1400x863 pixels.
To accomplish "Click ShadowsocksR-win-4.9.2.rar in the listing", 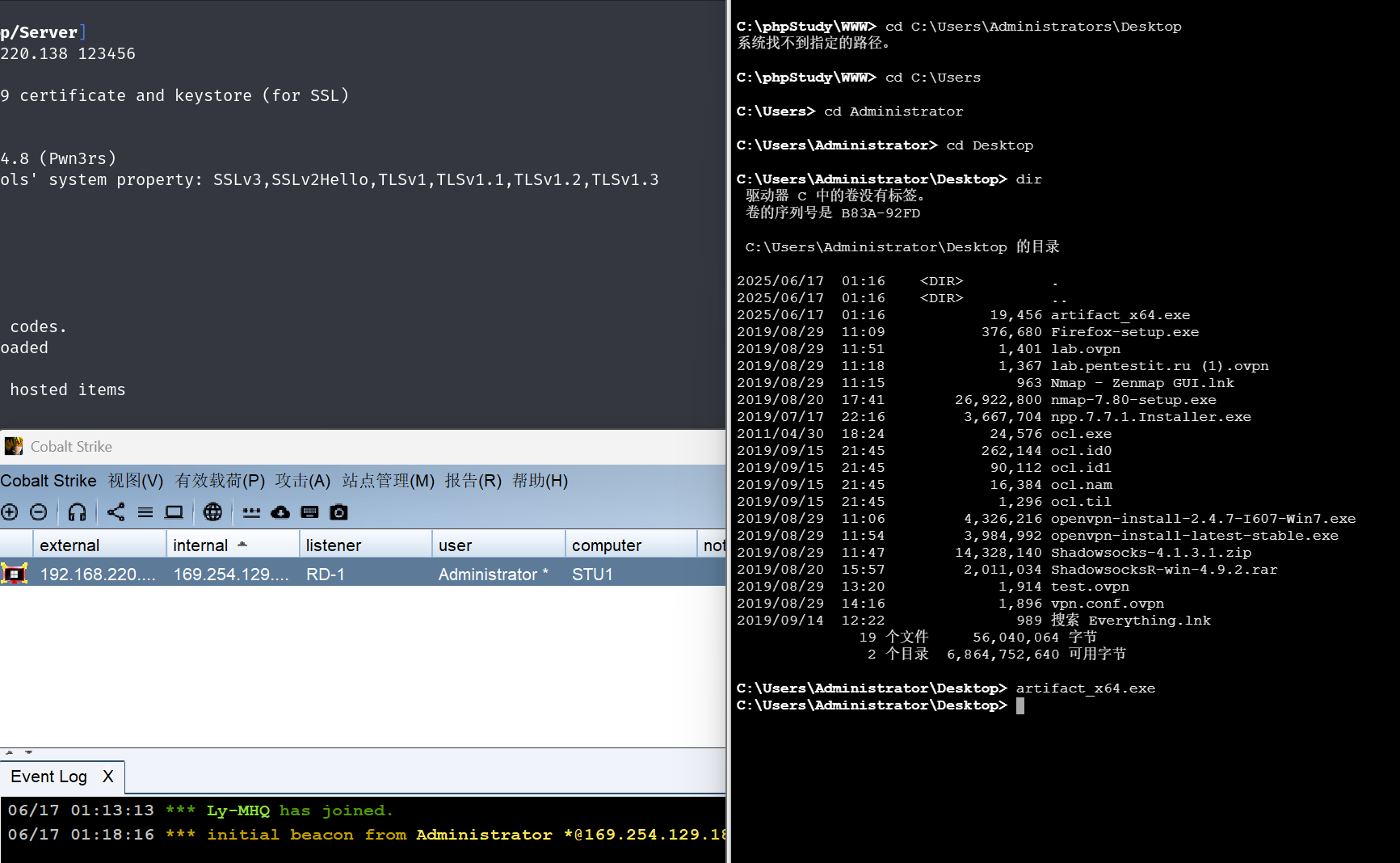I will 1164,570.
